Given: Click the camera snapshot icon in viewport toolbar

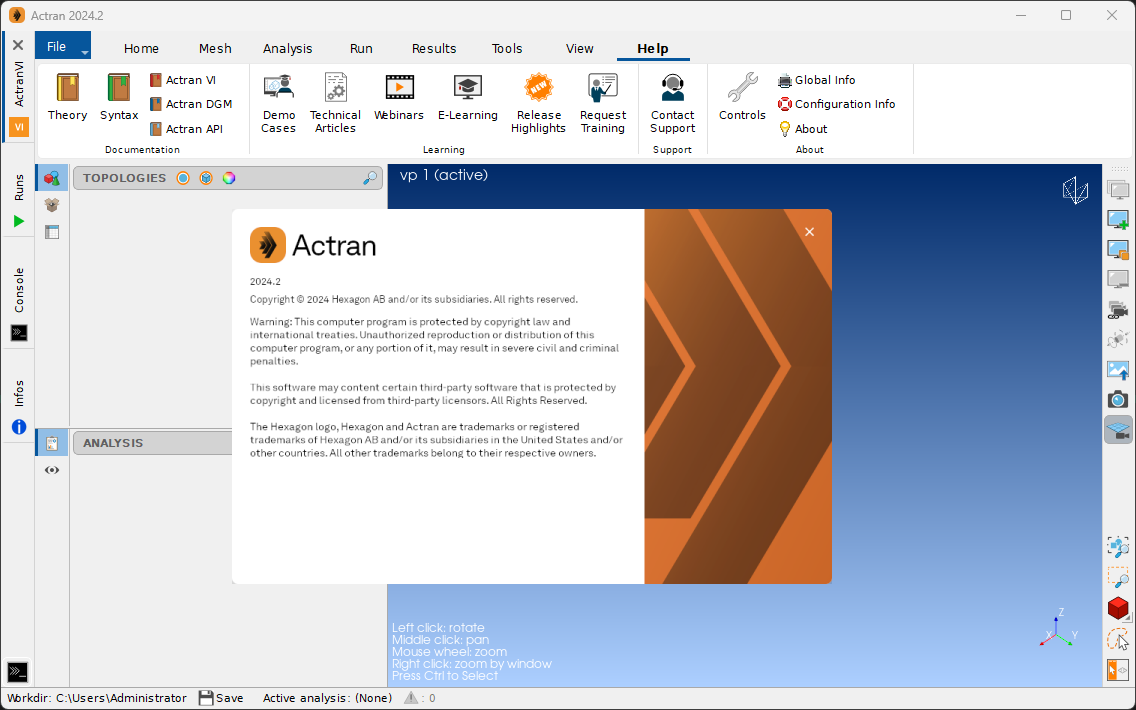Looking at the screenshot, I should click(1118, 399).
